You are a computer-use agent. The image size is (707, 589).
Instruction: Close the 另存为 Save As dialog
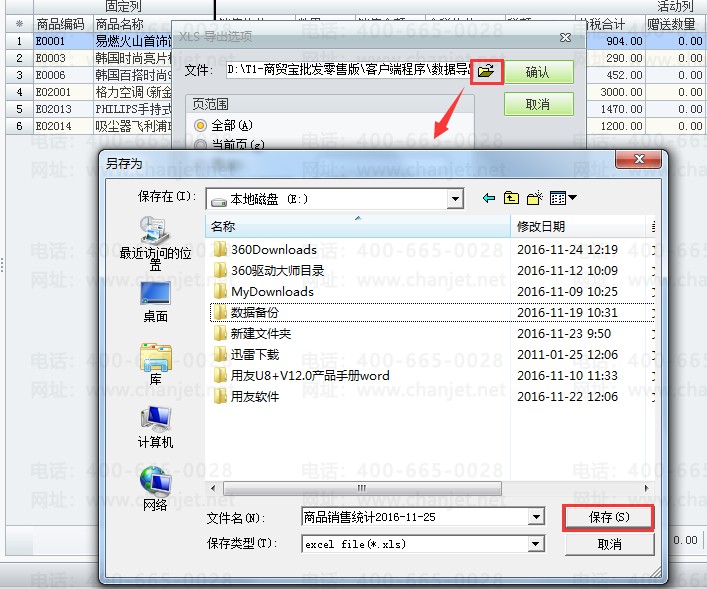[638, 159]
